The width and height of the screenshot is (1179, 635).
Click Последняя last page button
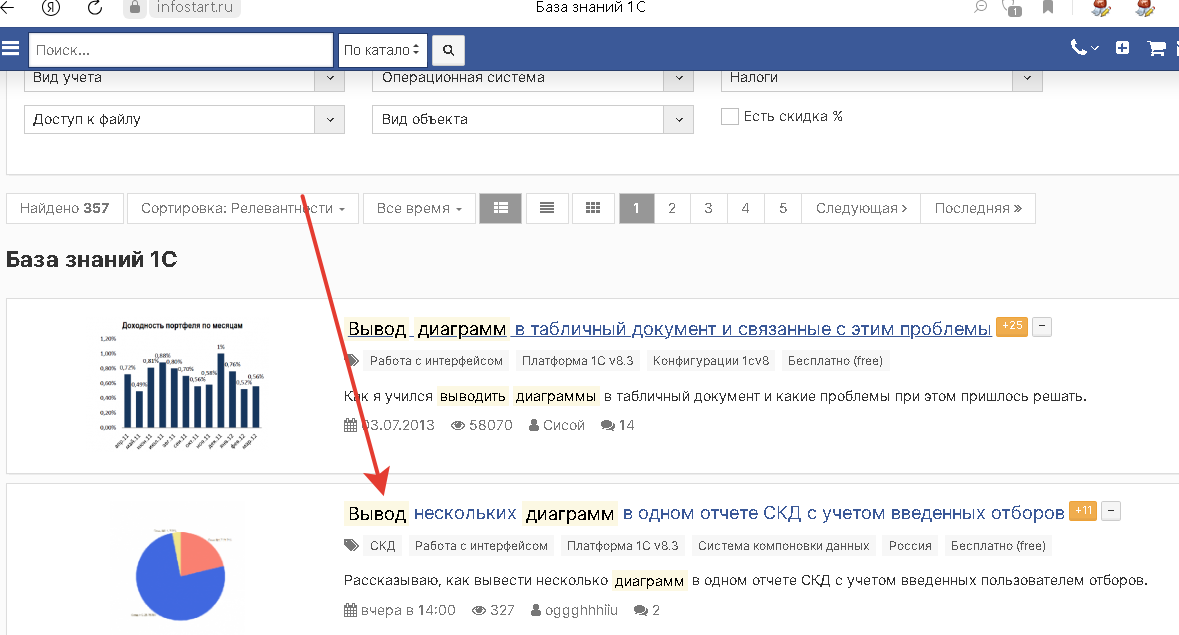tap(978, 208)
